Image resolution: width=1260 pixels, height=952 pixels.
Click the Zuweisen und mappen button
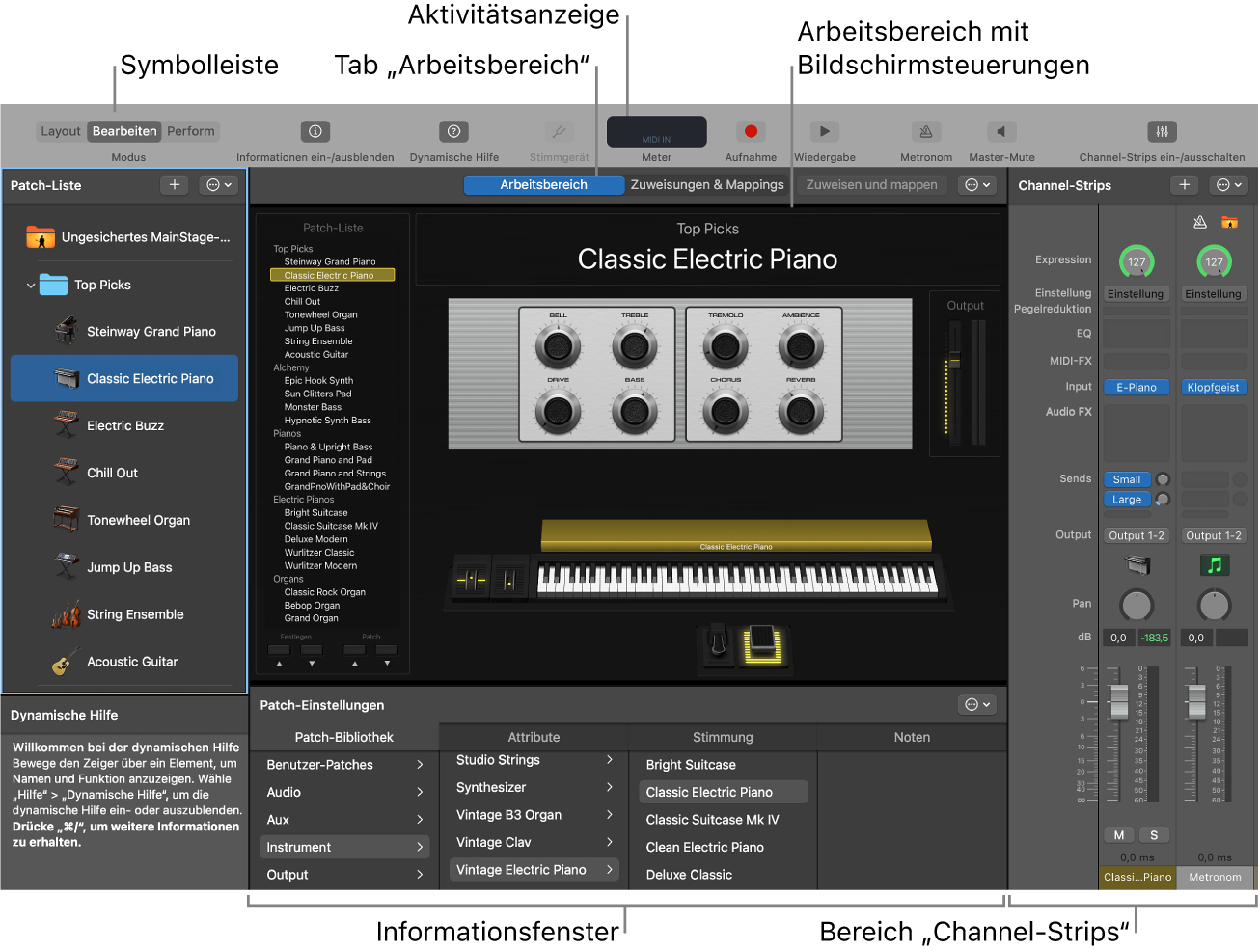tap(872, 185)
